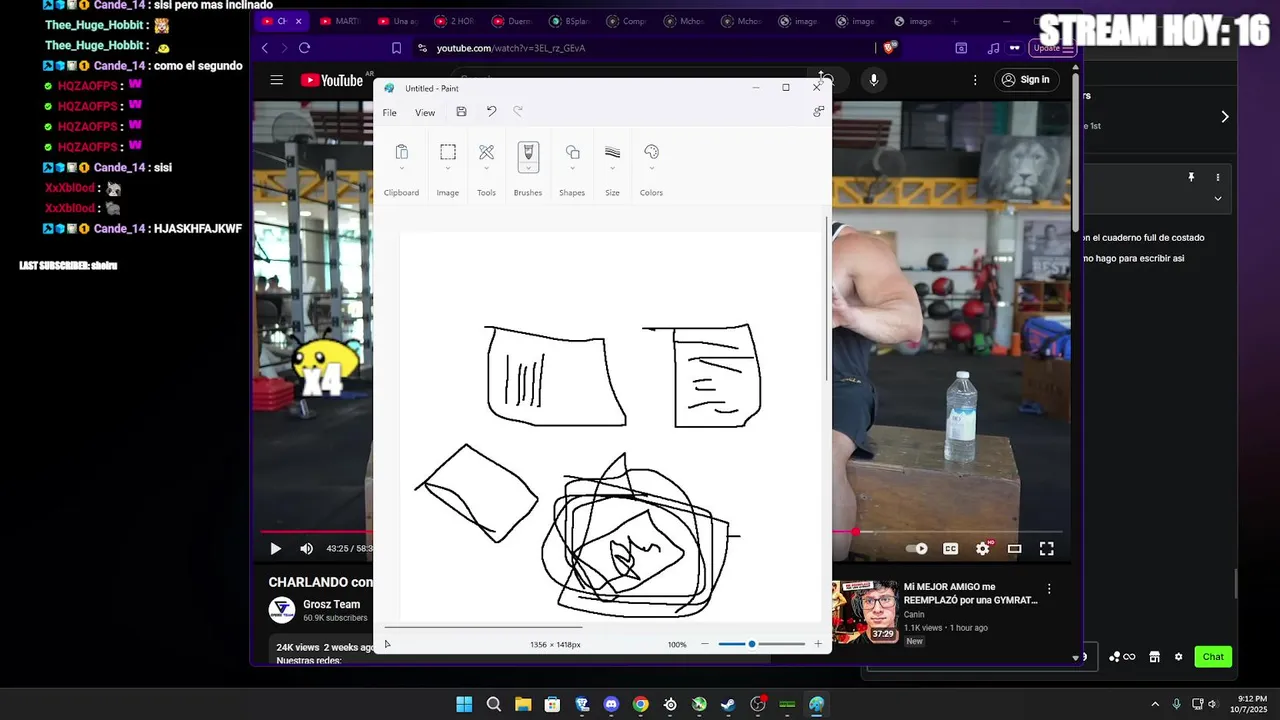The image size is (1280, 720).
Task: Go to the YouTube home logo
Action: 331,80
